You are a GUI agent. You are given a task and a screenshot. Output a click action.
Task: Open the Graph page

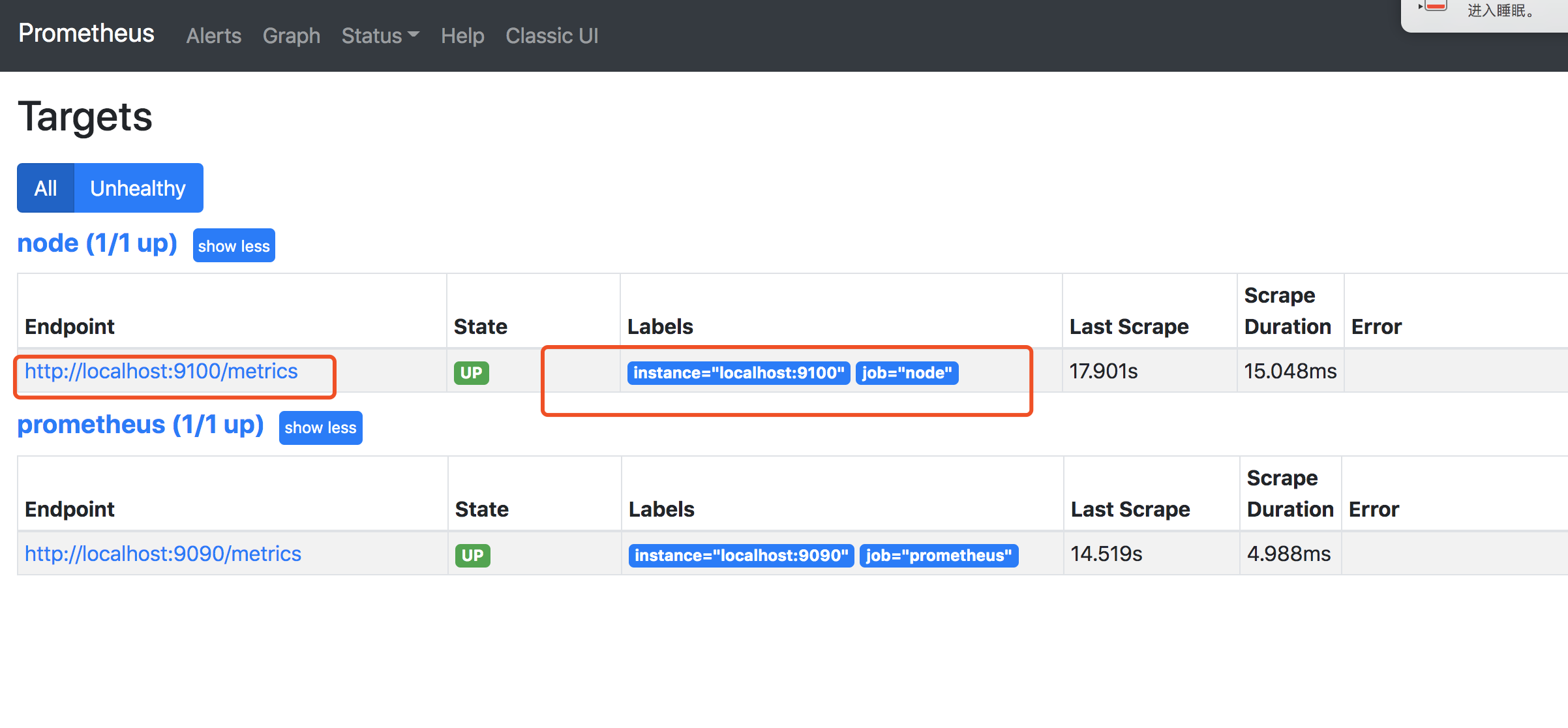tap(292, 36)
